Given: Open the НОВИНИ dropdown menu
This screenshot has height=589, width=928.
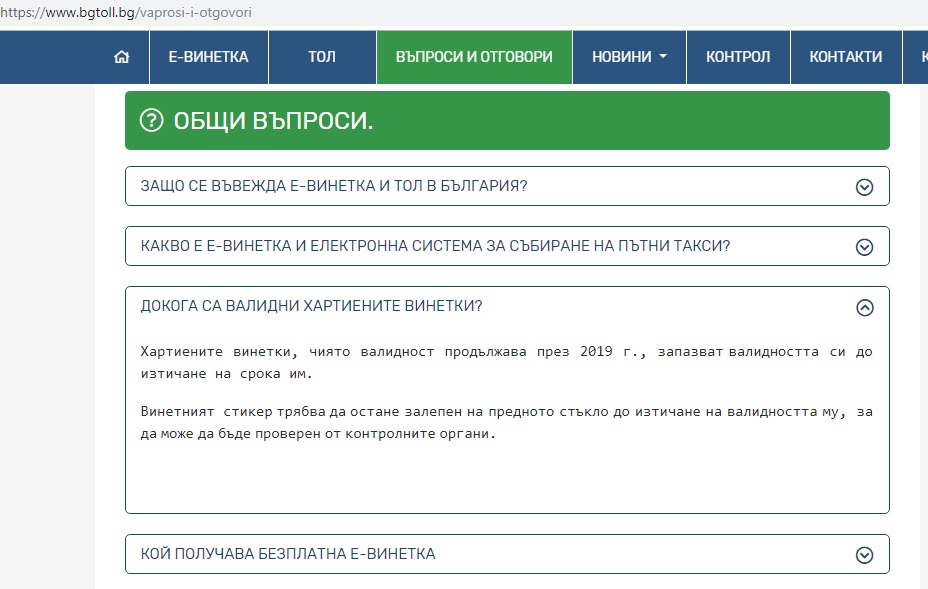Looking at the screenshot, I should 629,57.
